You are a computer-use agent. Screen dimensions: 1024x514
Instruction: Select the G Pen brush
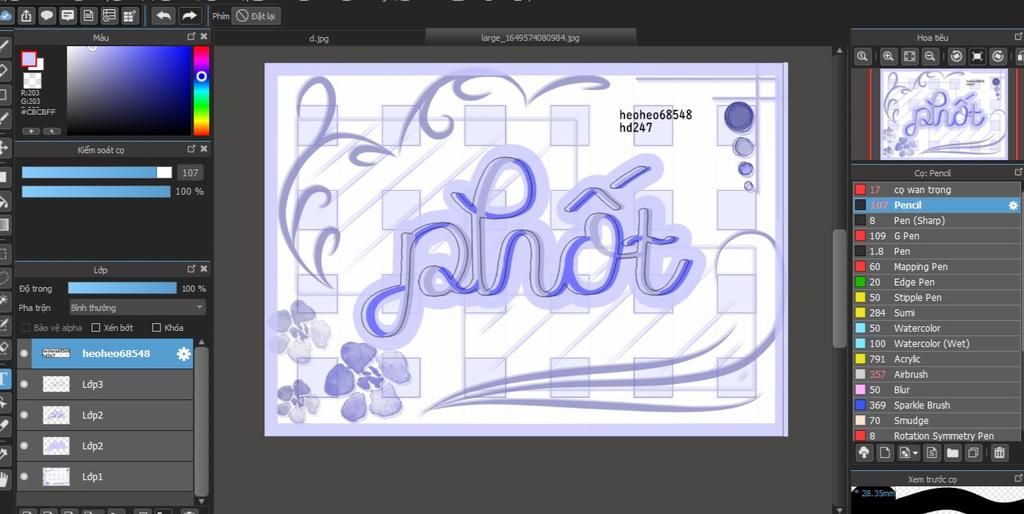[x=936, y=236]
